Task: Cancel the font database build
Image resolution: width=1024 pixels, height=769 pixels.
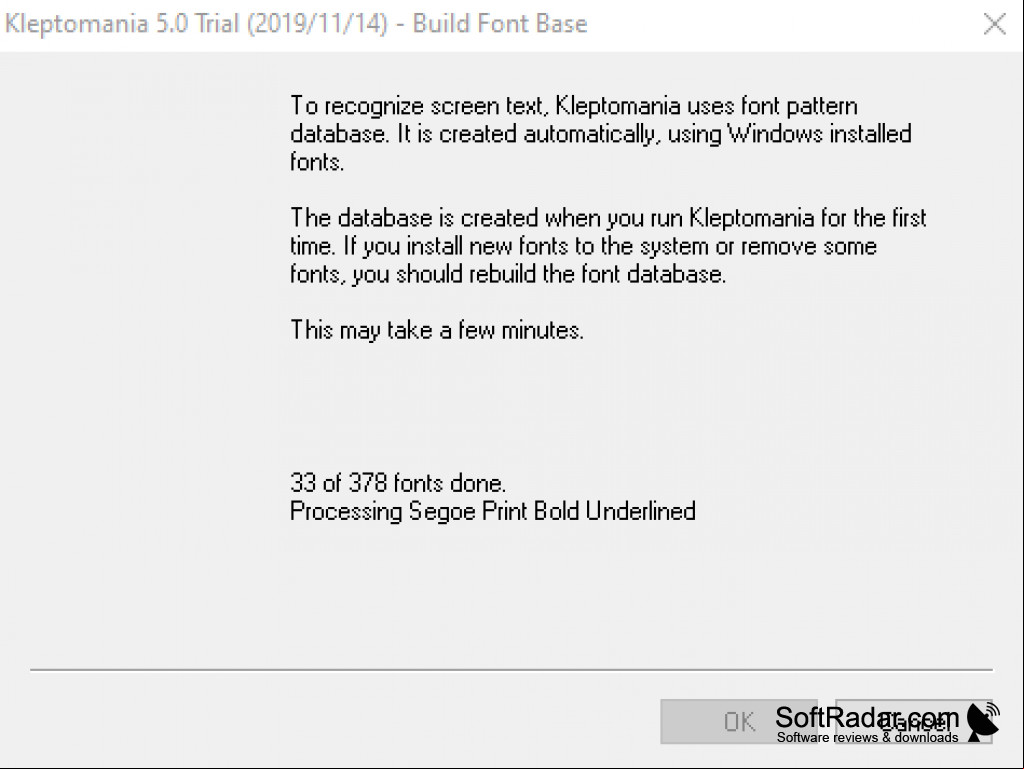Action: tap(914, 721)
